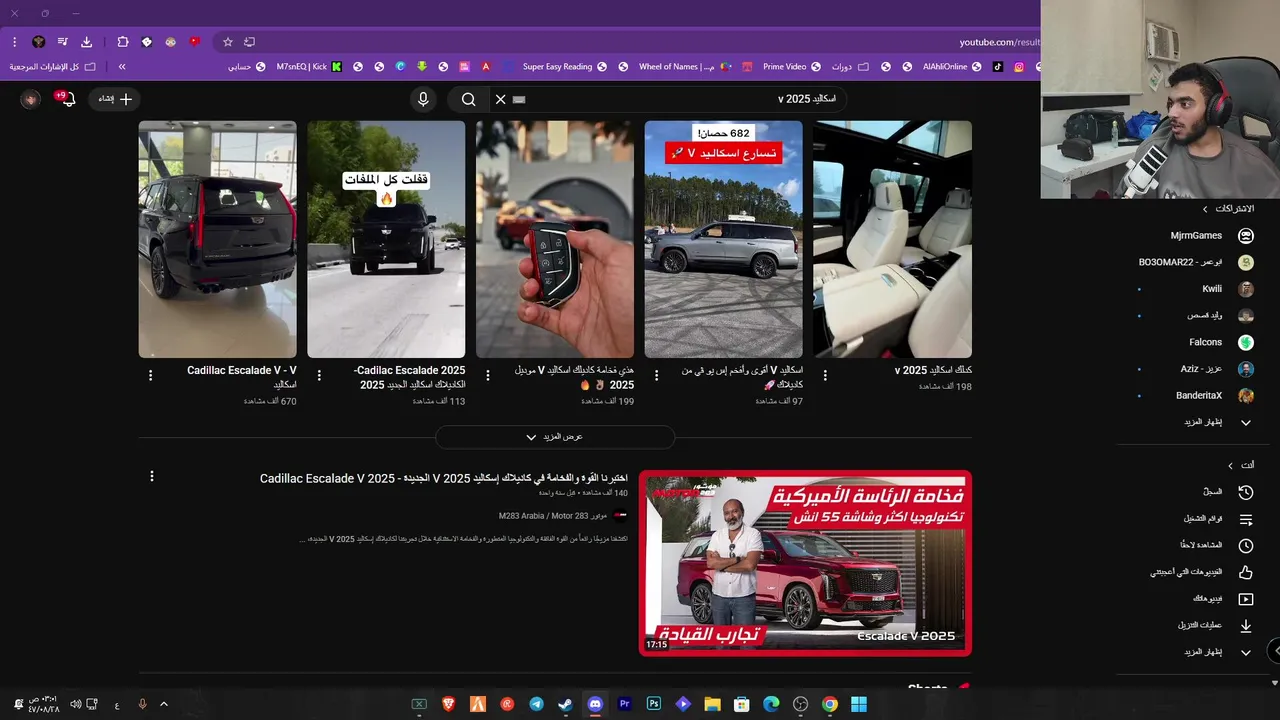Viewport: 1280px width, 720px height.
Task: Open the دورات bookmarks folder
Action: coord(850,67)
